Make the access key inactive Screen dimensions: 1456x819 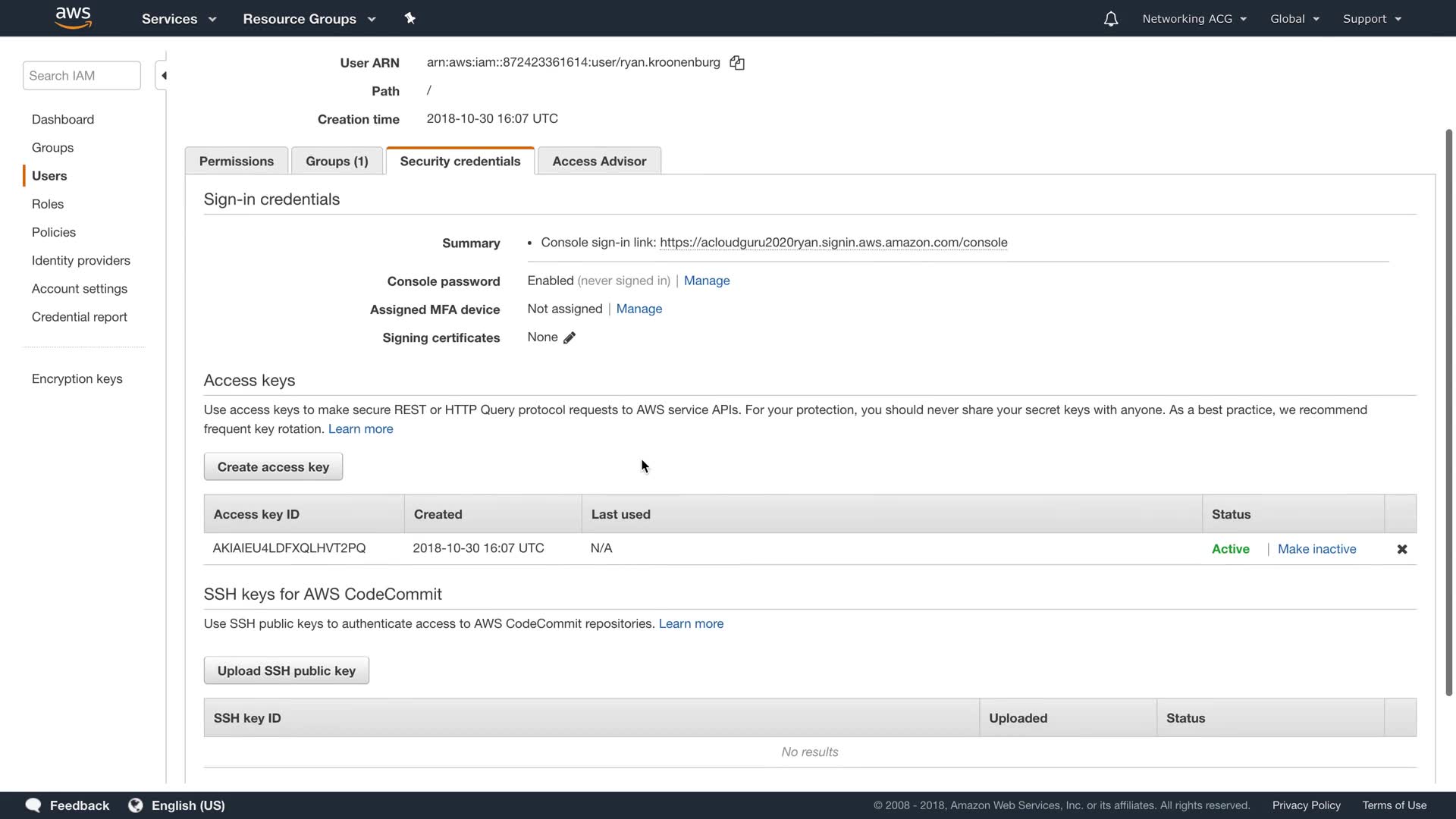point(1316,549)
